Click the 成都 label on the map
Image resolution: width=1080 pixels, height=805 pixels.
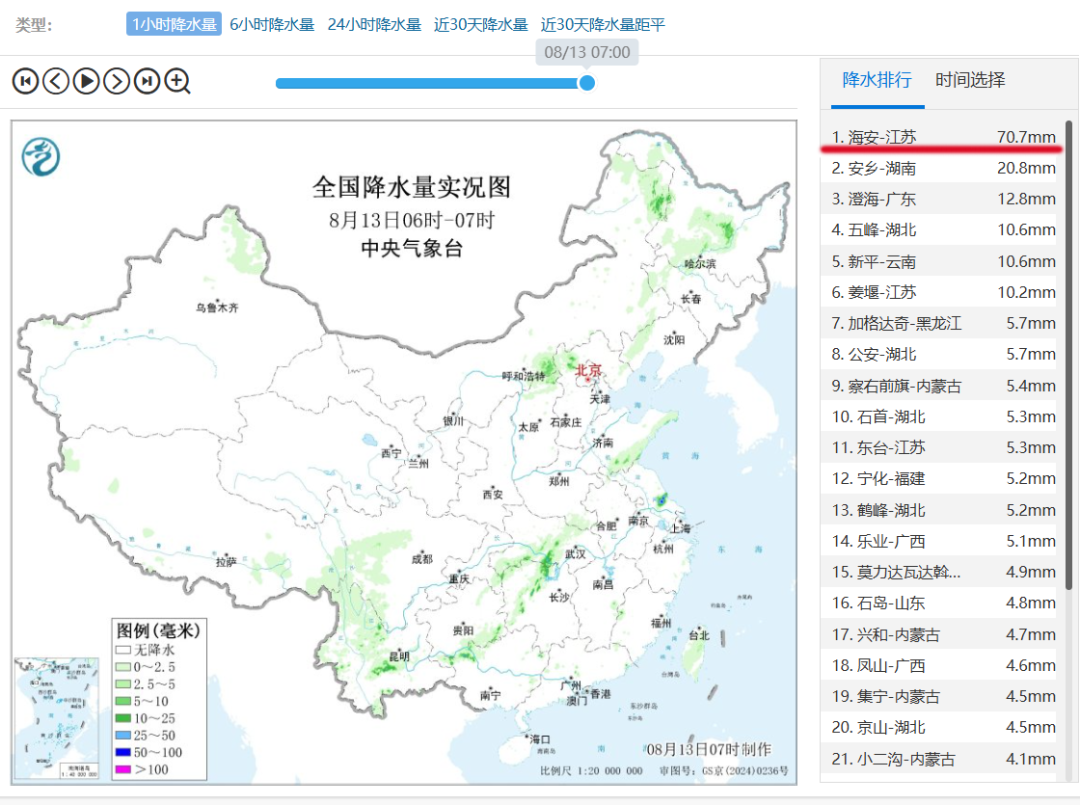[x=422, y=559]
